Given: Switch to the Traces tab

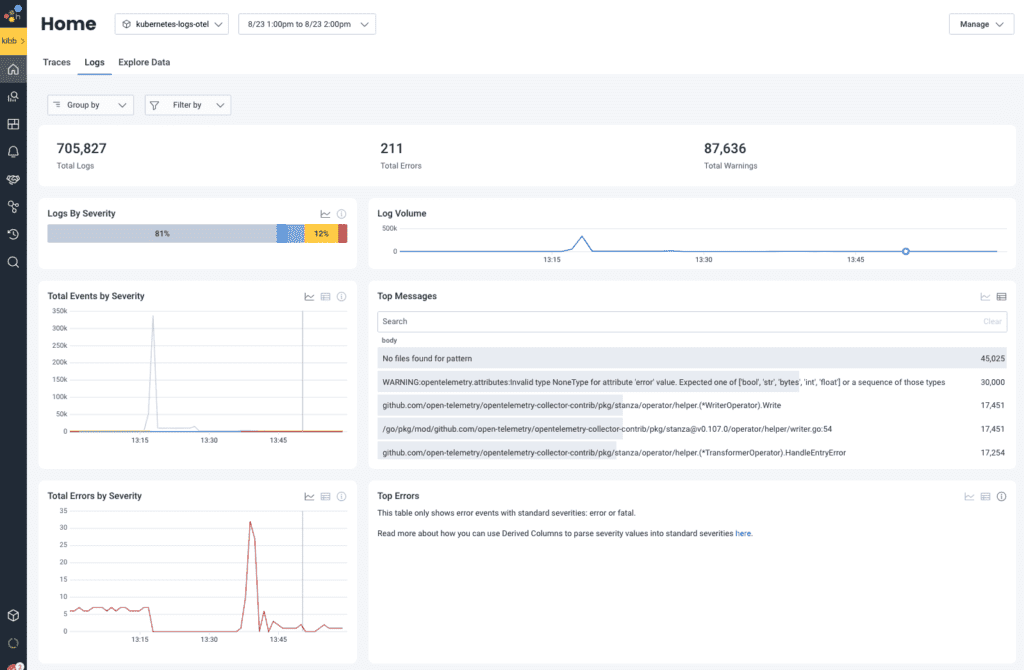Looking at the screenshot, I should [x=56, y=62].
